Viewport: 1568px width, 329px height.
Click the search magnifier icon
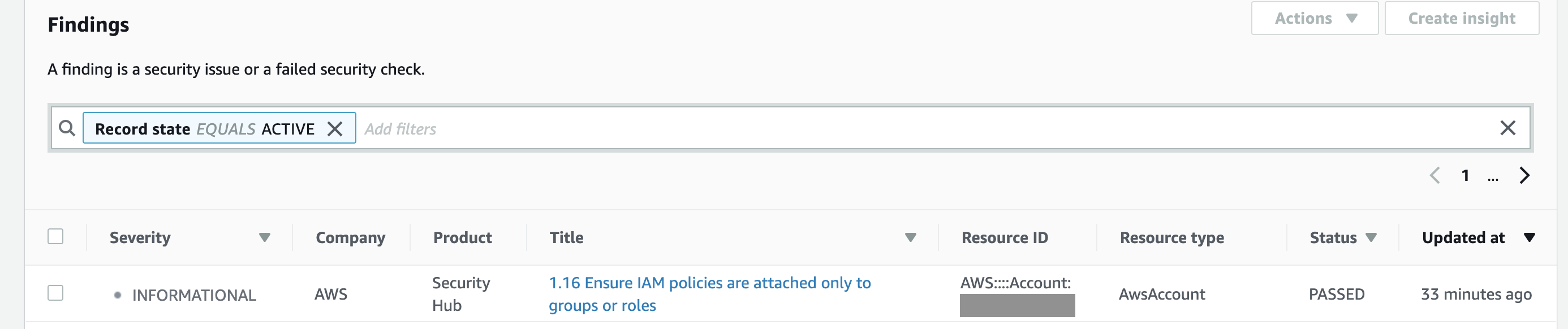(67, 128)
